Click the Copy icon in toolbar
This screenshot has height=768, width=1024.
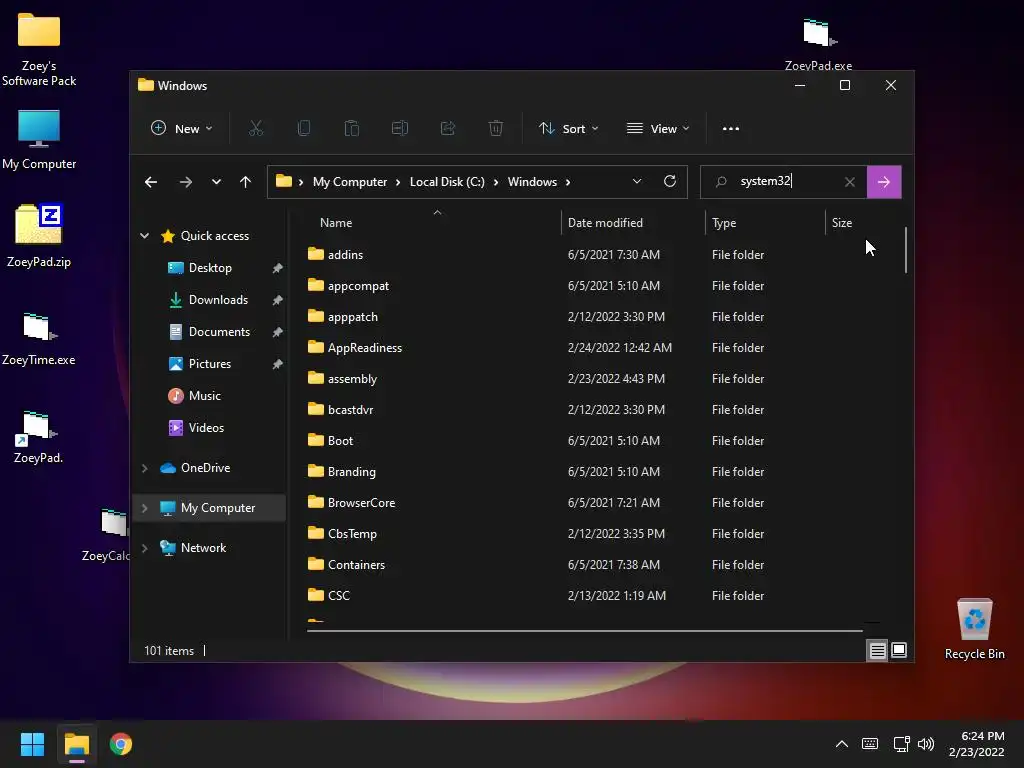(x=304, y=129)
